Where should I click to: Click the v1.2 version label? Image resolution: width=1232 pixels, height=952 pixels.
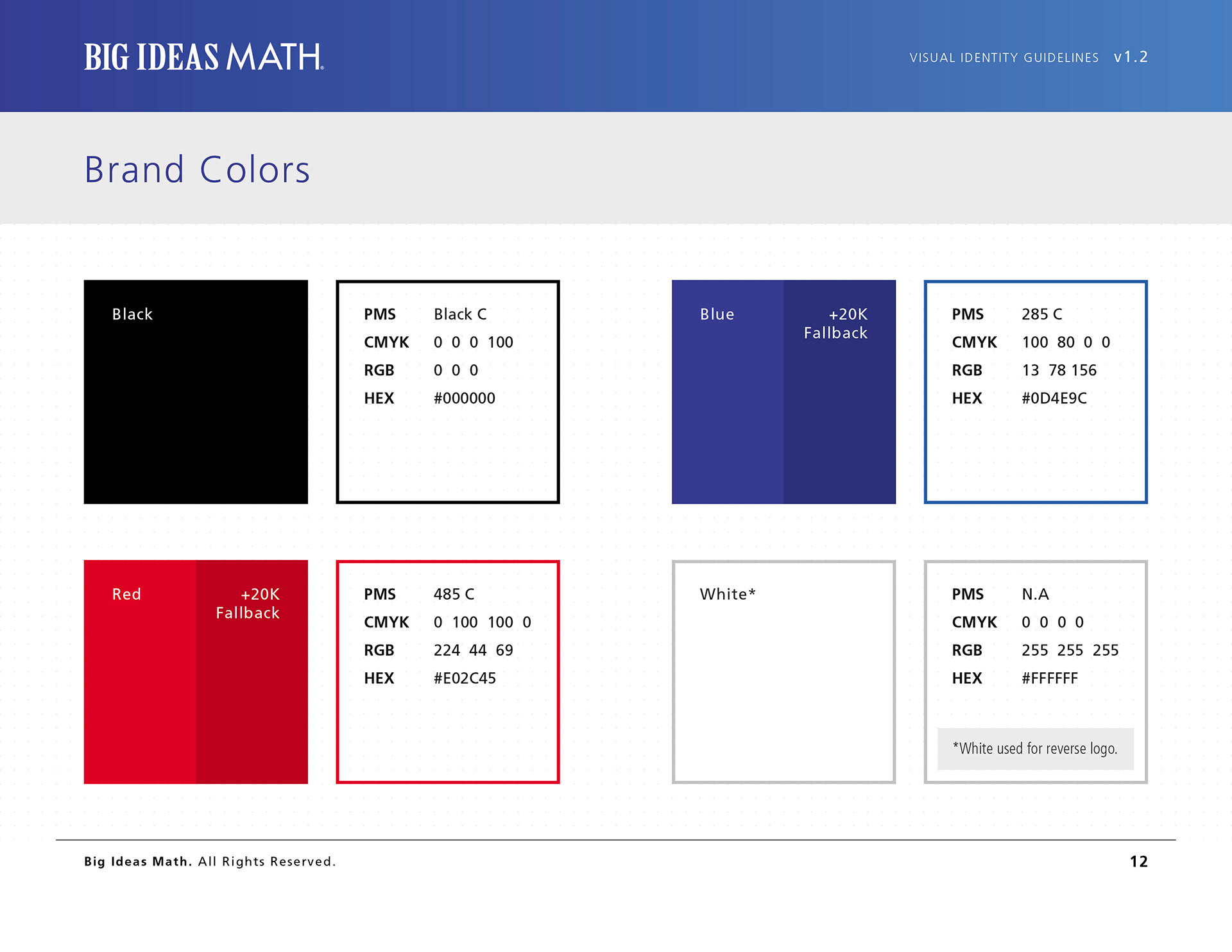[1131, 57]
